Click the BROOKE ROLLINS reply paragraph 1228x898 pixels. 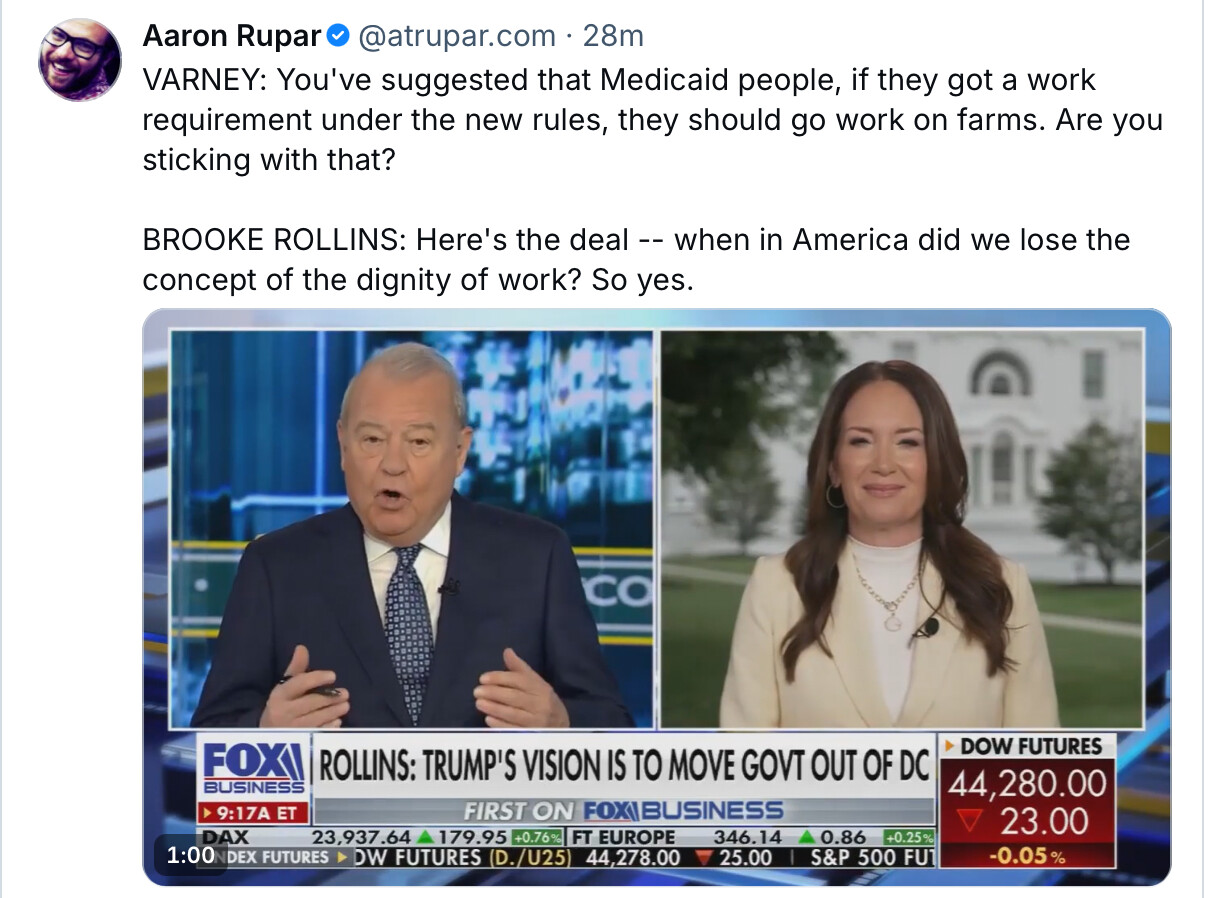(636, 260)
